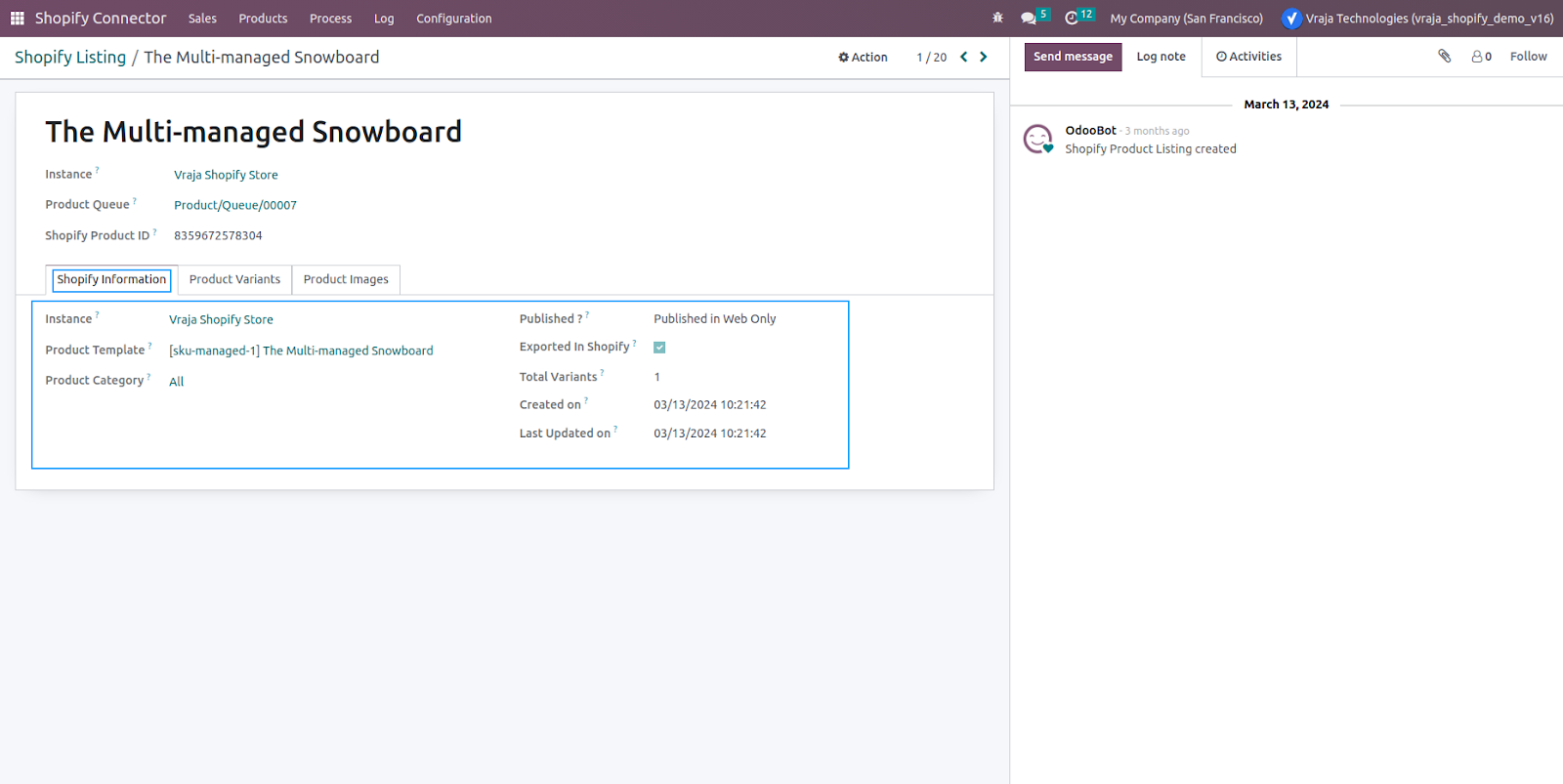Open conversations icon with 5 badge
This screenshot has height=784, width=1563.
point(1034,18)
